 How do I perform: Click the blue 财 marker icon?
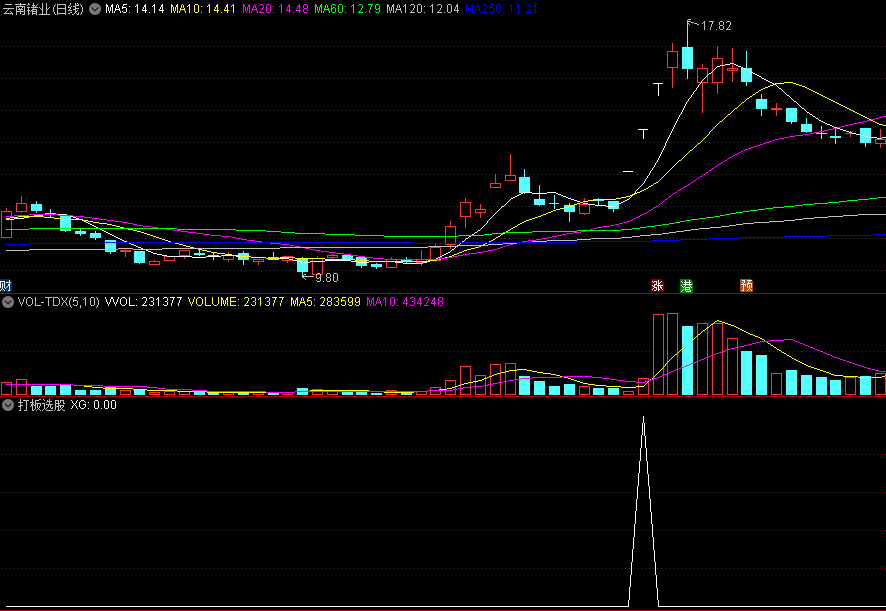(6, 285)
